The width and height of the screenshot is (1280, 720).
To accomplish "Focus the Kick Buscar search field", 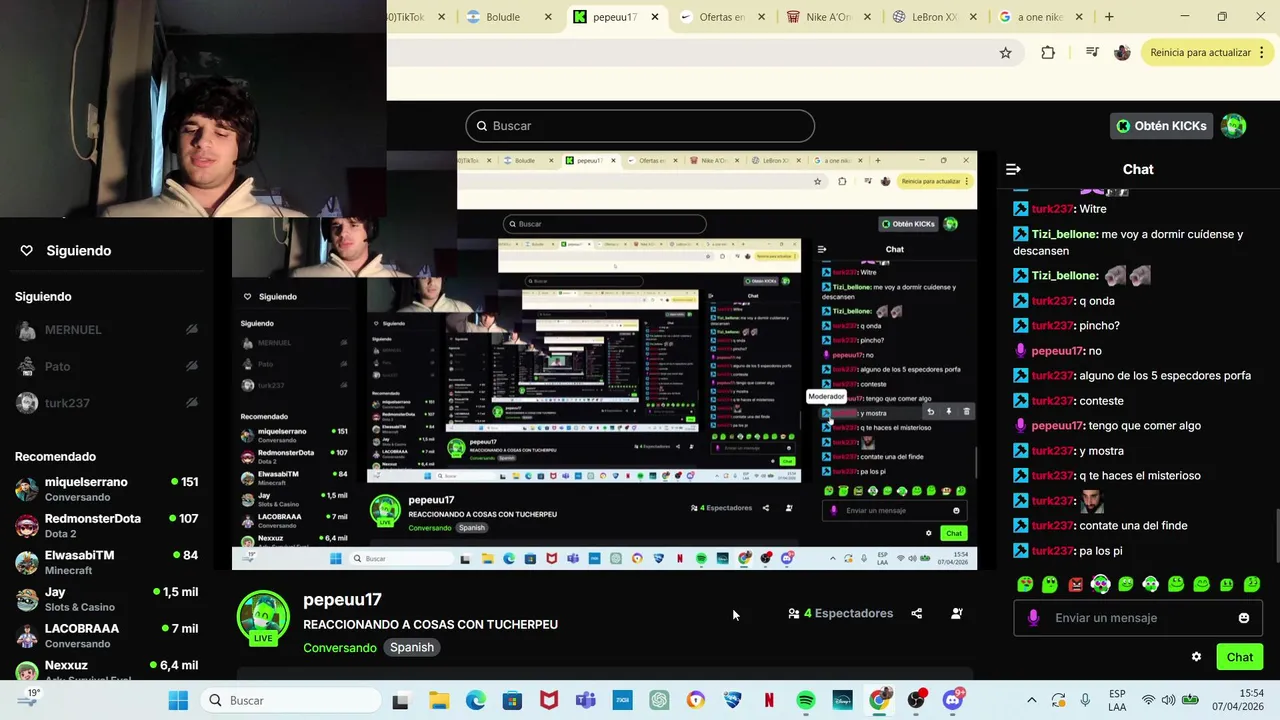I will 640,126.
